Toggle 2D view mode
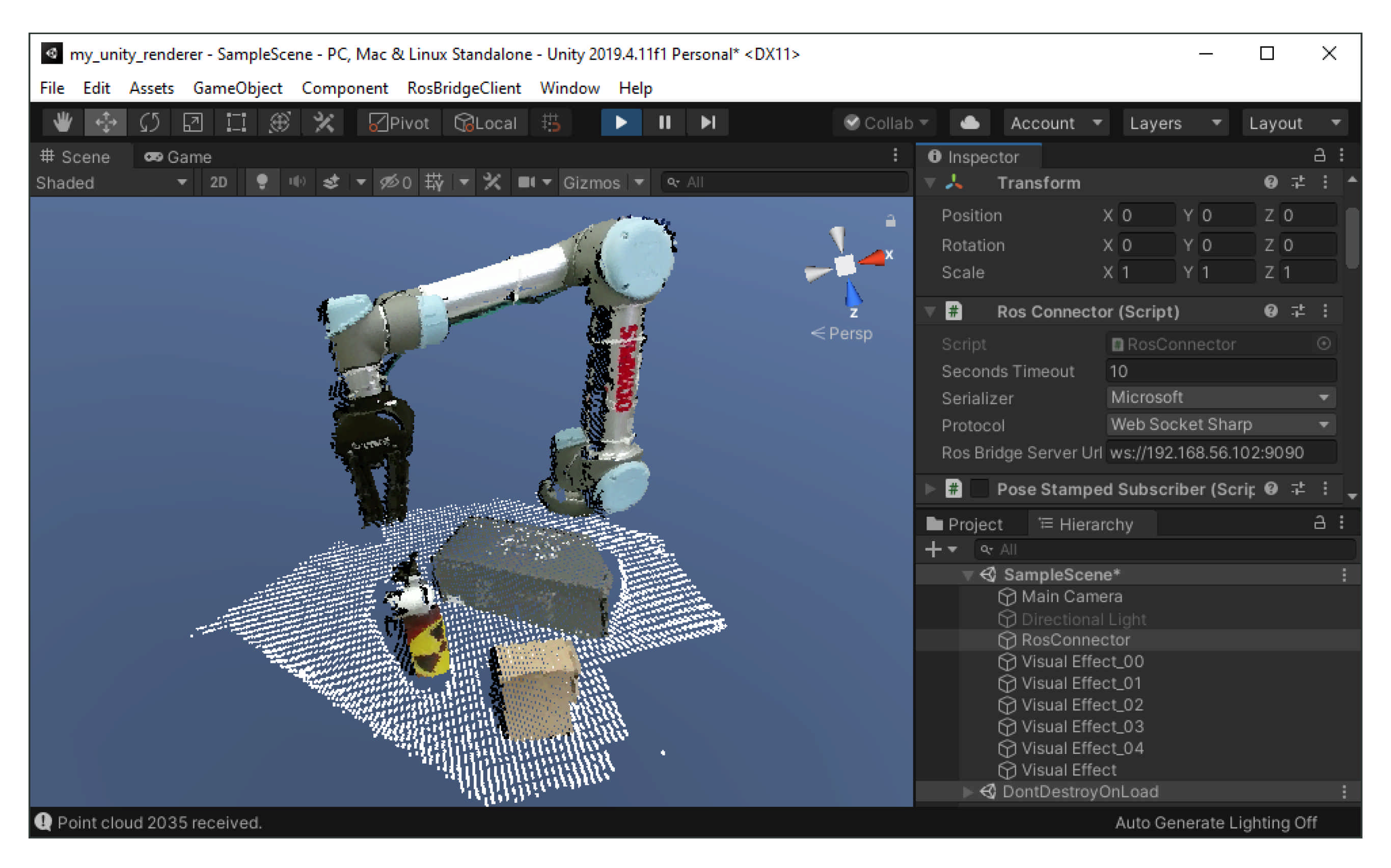 point(218,183)
